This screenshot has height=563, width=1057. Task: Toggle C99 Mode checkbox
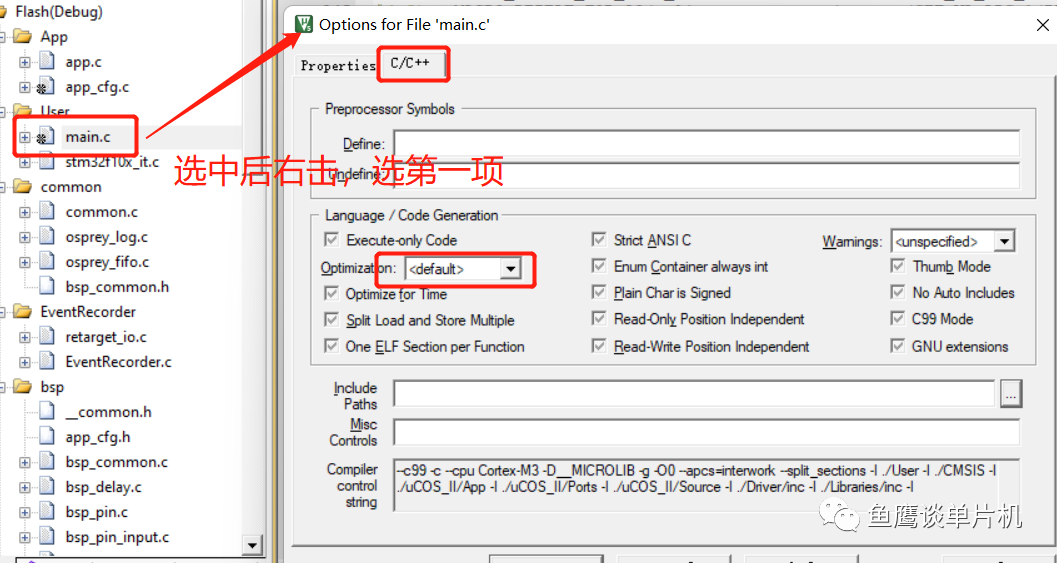[897, 318]
